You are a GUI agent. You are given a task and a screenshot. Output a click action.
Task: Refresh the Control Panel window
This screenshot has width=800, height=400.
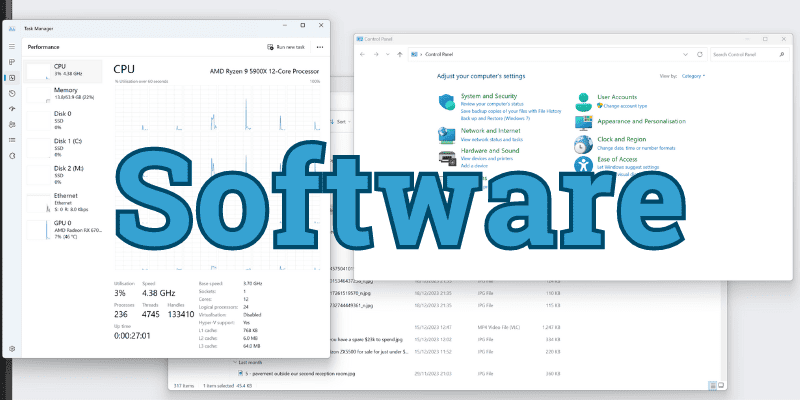pos(699,54)
